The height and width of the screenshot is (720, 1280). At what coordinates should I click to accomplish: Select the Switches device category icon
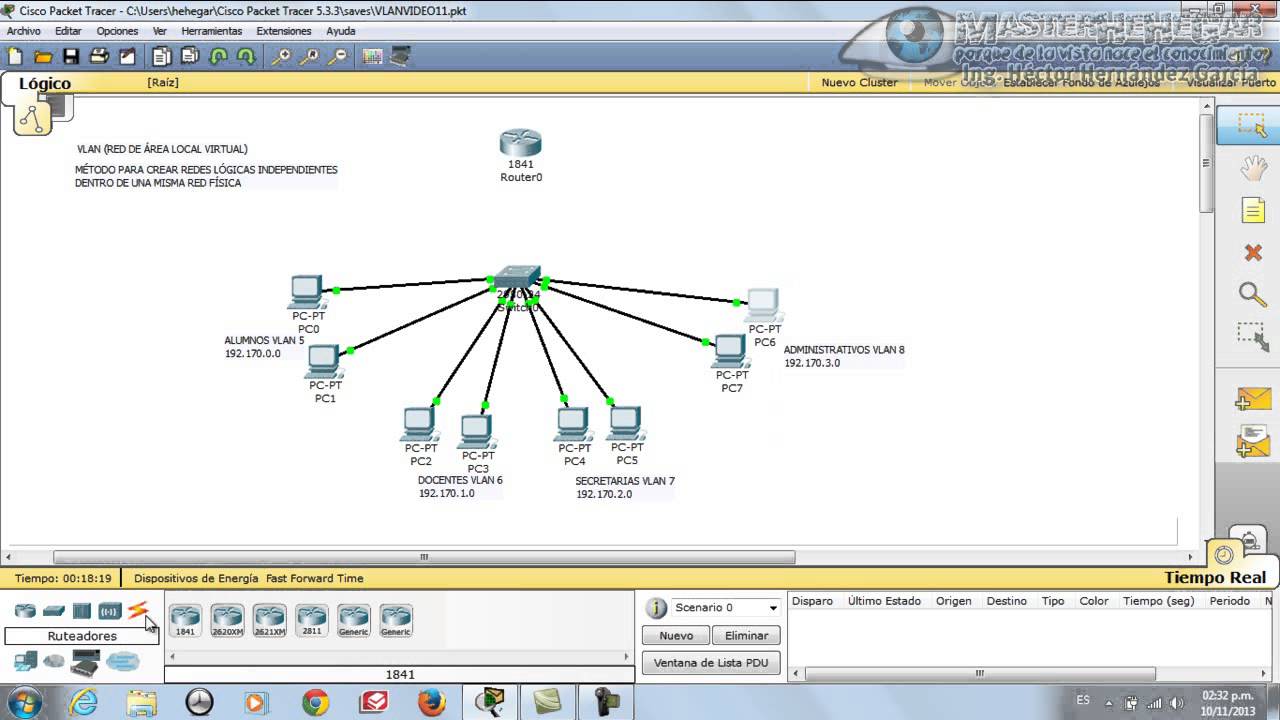point(54,610)
